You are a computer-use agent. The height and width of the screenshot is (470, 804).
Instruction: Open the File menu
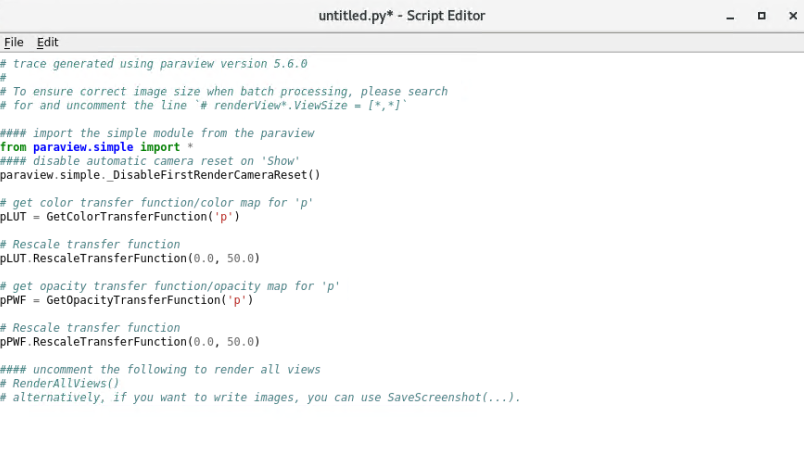tap(13, 42)
